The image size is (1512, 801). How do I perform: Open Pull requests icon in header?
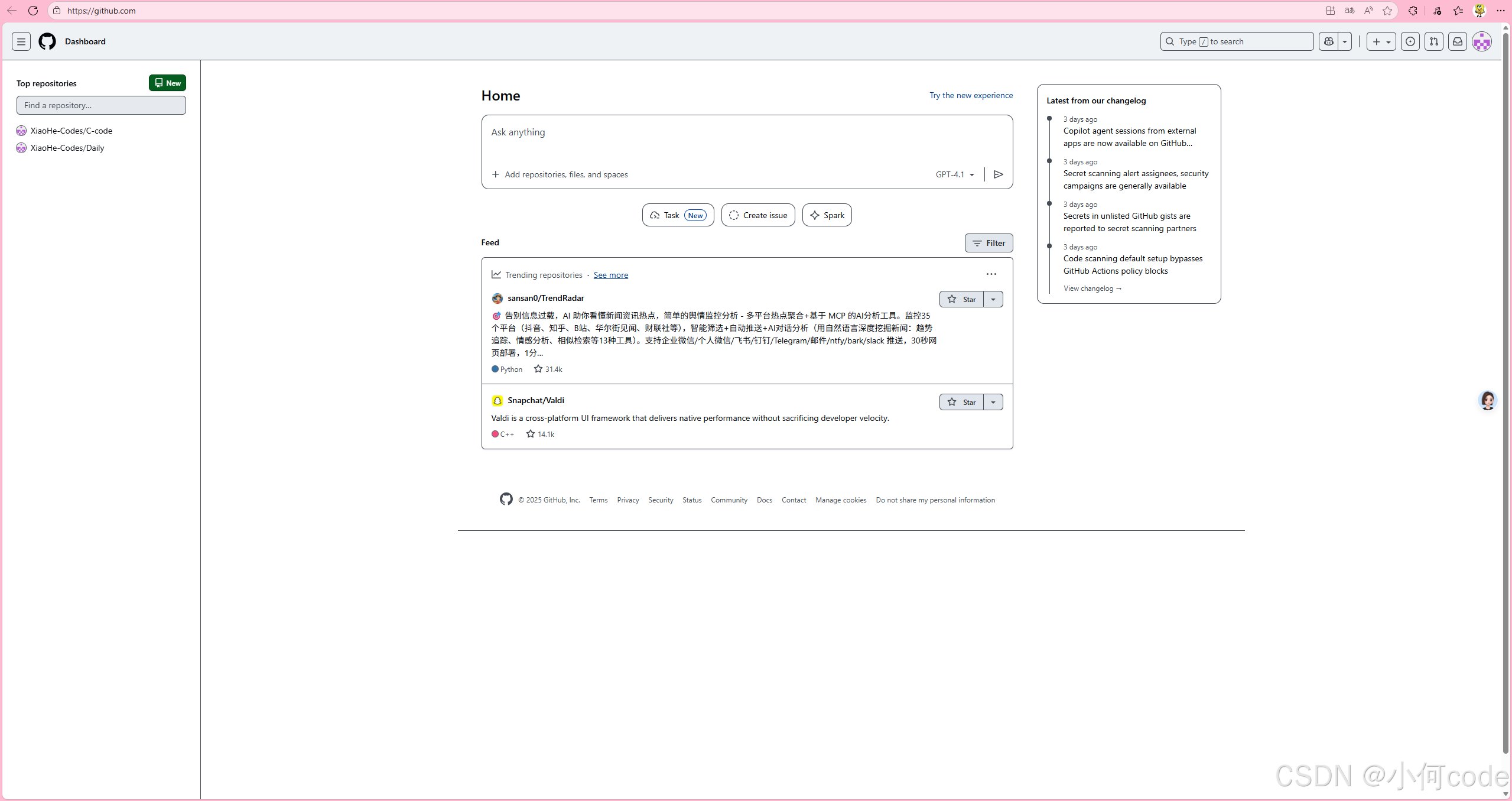coord(1434,41)
